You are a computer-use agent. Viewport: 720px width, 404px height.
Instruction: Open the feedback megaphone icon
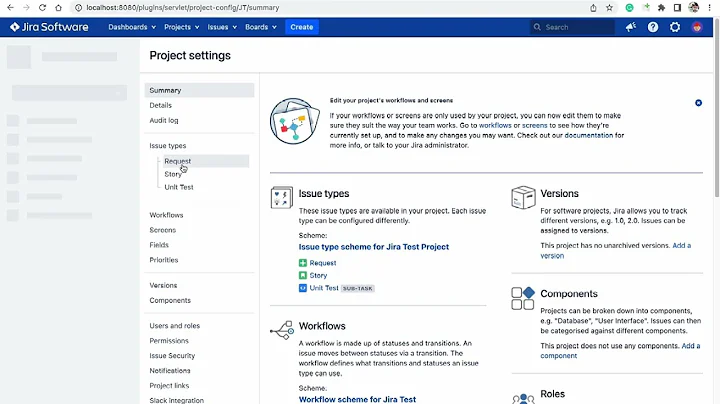click(631, 27)
